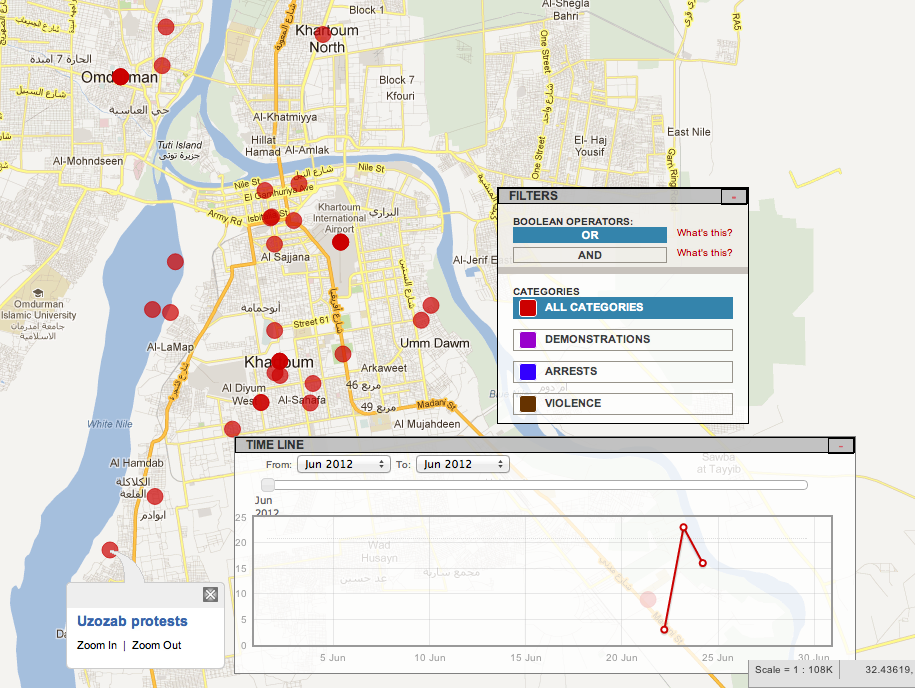Viewport: 915px width, 688px height.
Task: Click Zoom In link in popup
Action: [97, 645]
